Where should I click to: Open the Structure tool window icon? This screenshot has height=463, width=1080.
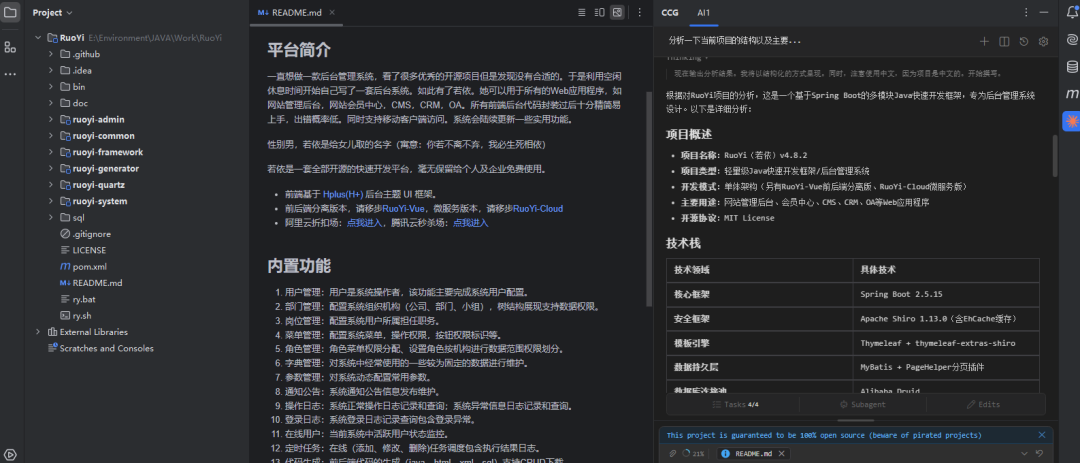coord(10,47)
